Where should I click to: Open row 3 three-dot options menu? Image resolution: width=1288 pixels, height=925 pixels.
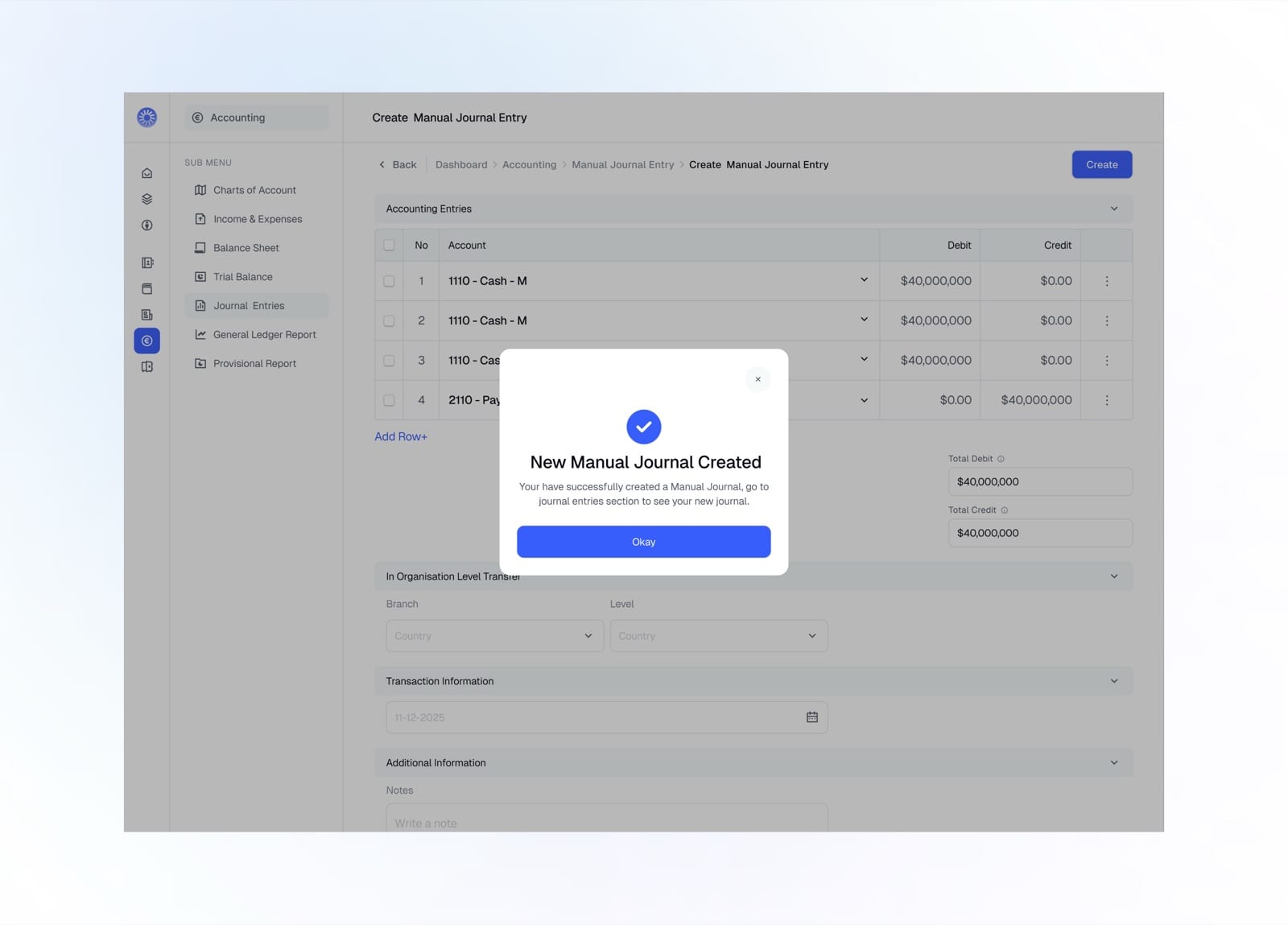pos(1107,361)
